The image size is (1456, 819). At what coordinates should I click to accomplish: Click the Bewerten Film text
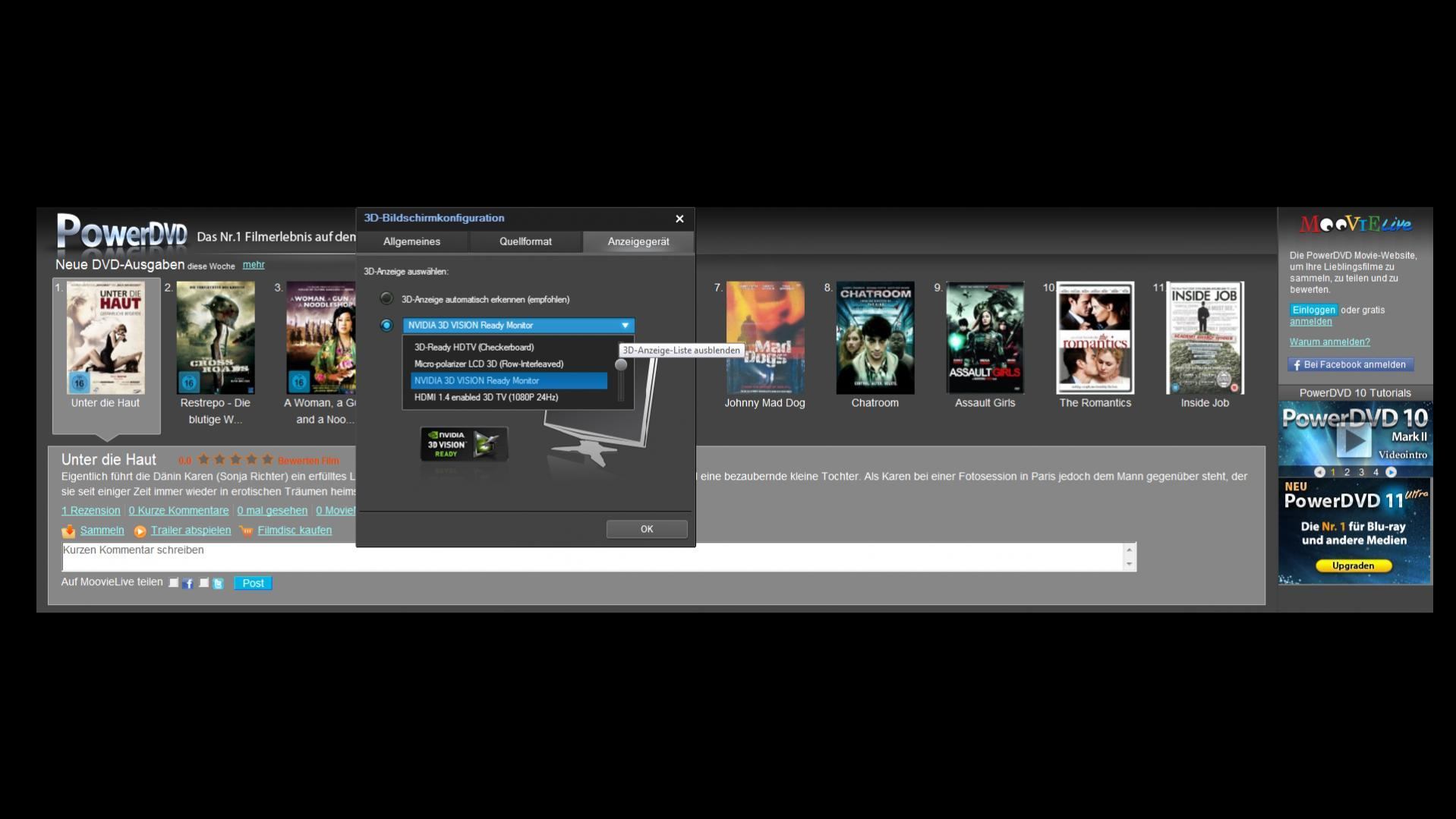click(308, 461)
